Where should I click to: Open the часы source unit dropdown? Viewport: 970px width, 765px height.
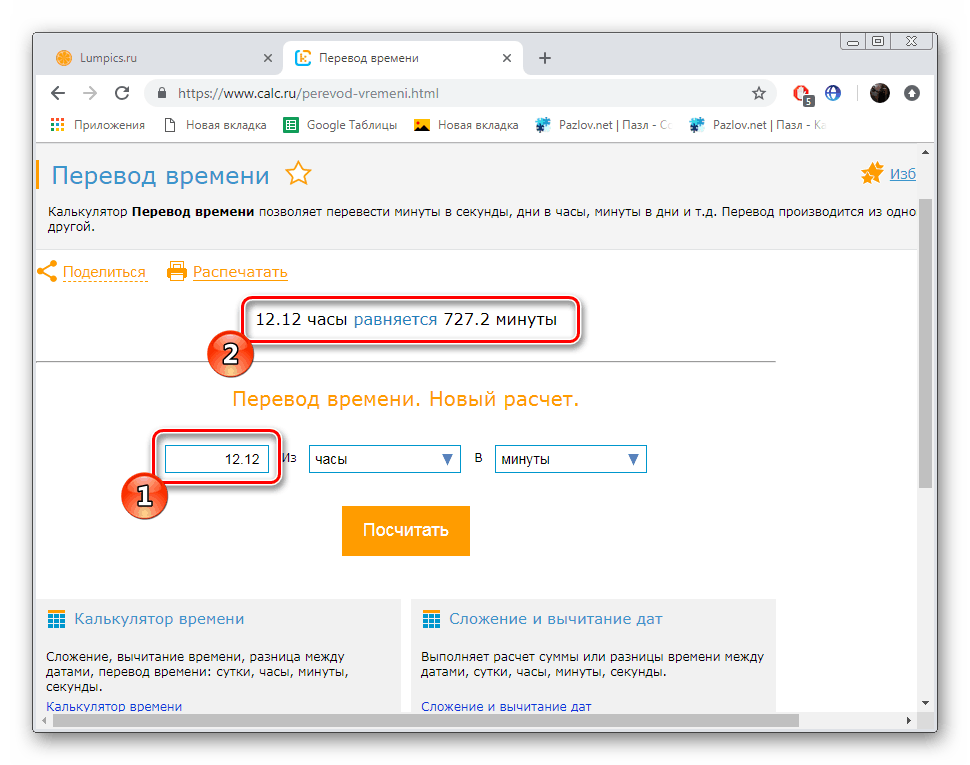coord(385,459)
